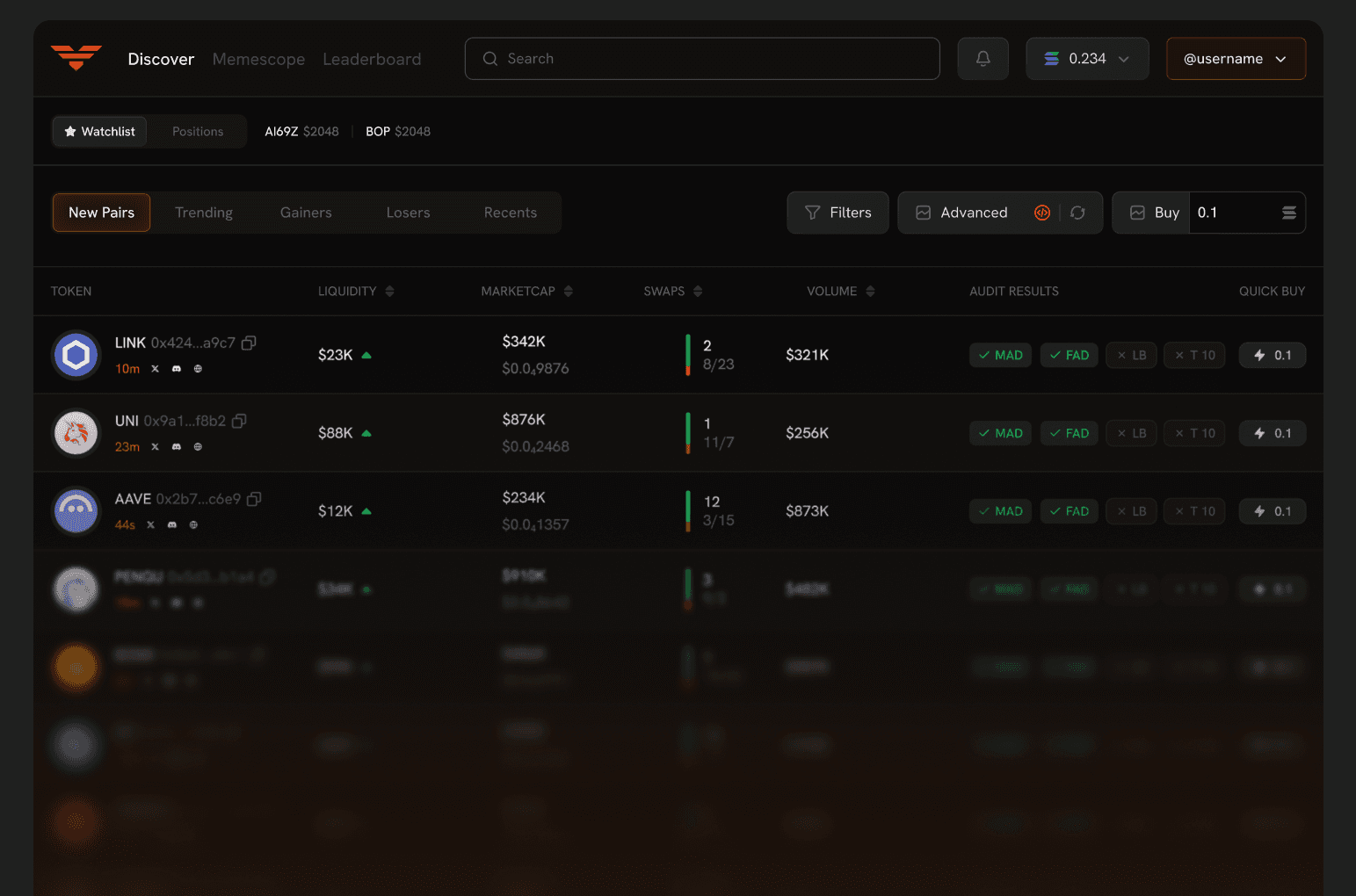Switch to the Losers tab
The width and height of the screenshot is (1356, 896).
coord(408,213)
